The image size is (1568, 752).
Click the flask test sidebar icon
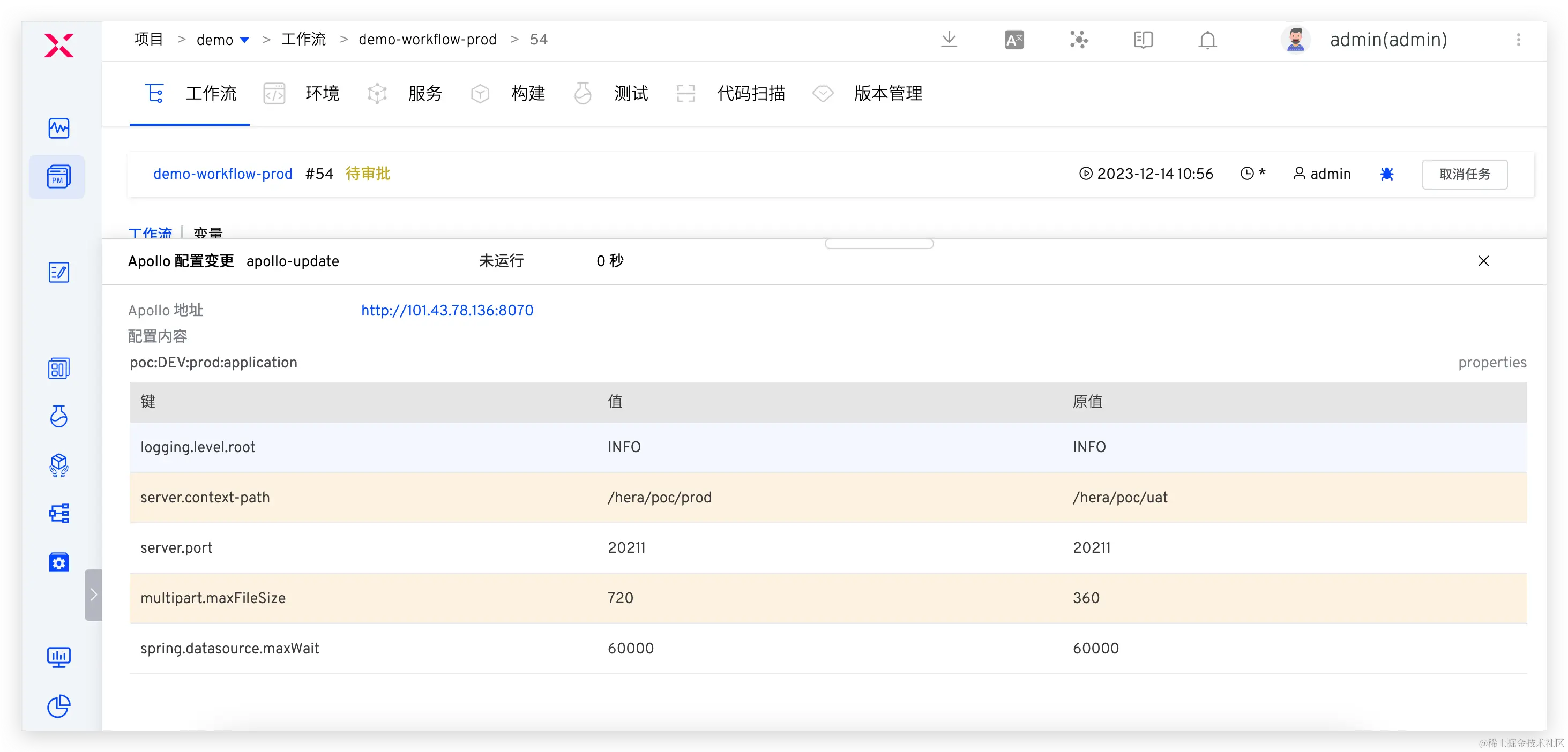tap(58, 417)
